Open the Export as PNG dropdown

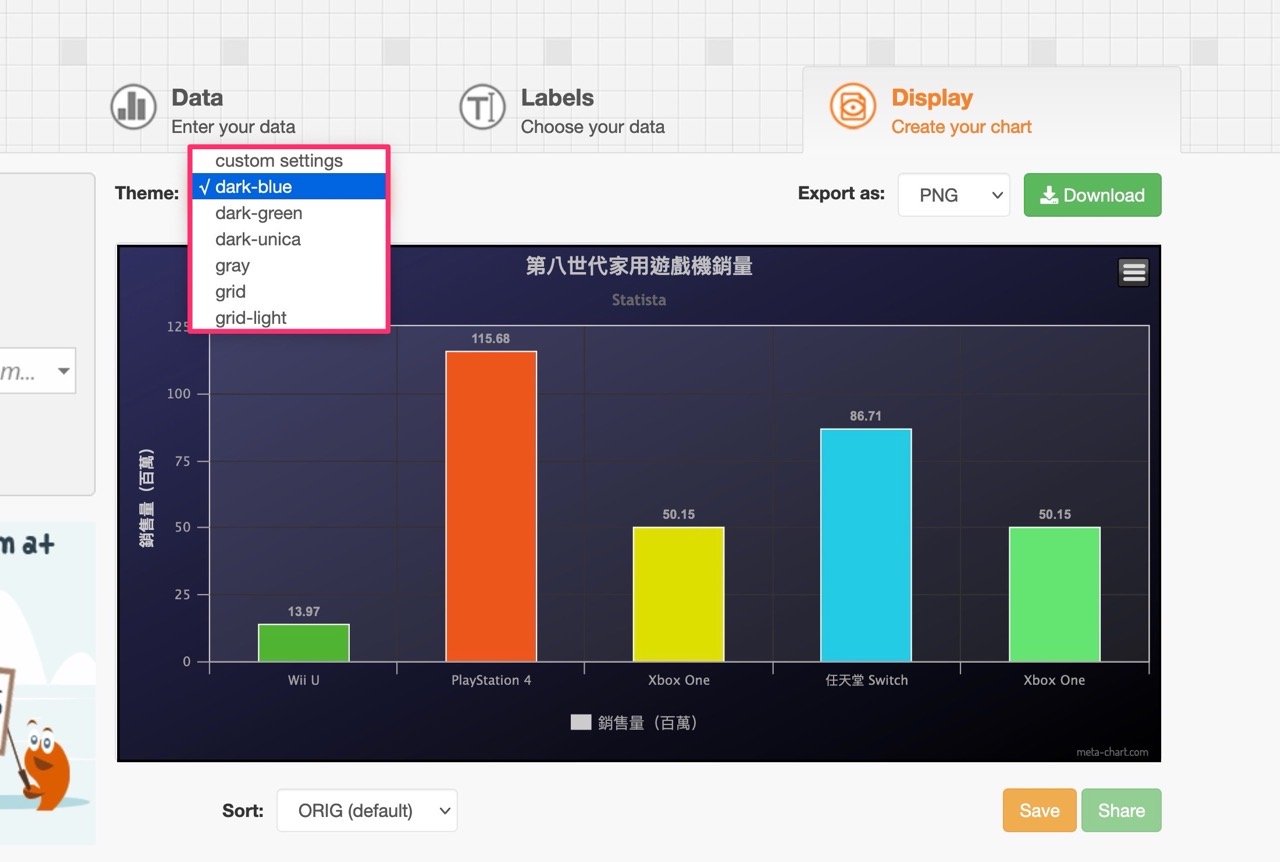tap(953, 195)
